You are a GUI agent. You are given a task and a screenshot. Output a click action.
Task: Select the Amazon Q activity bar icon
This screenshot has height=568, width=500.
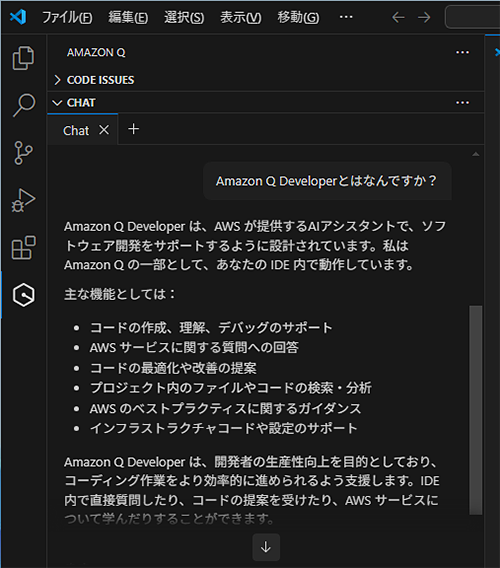pyautogui.click(x=24, y=295)
